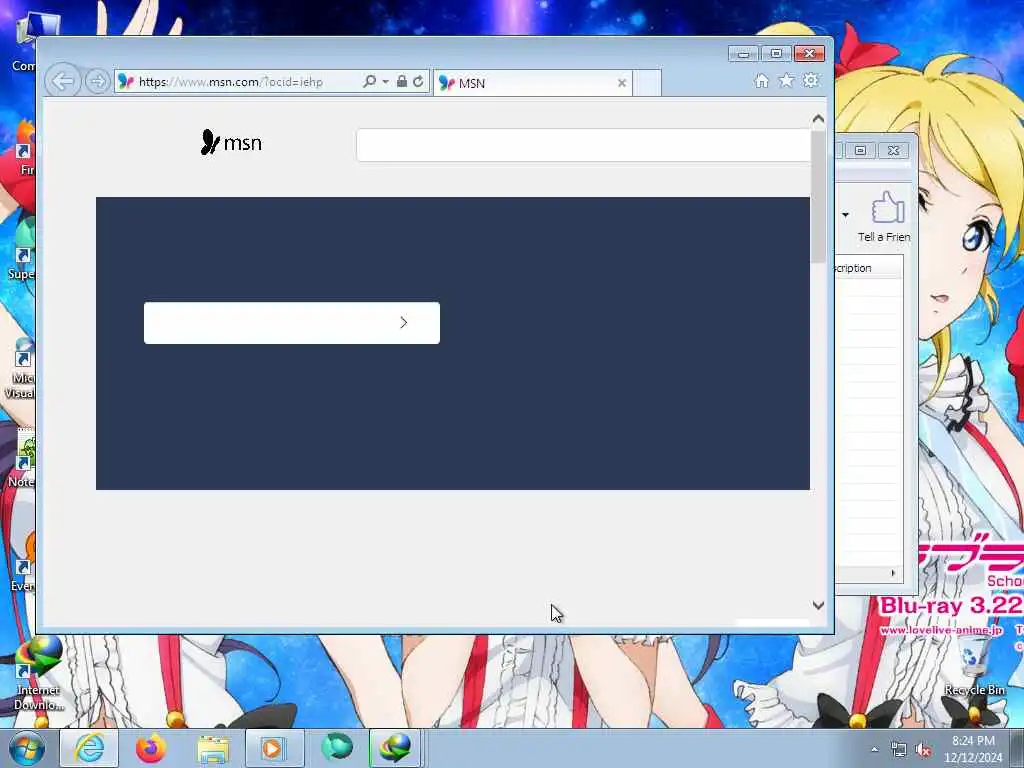Image resolution: width=1024 pixels, height=768 pixels.
Task: Click the muted volume speaker icon in tray
Action: pos(923,749)
